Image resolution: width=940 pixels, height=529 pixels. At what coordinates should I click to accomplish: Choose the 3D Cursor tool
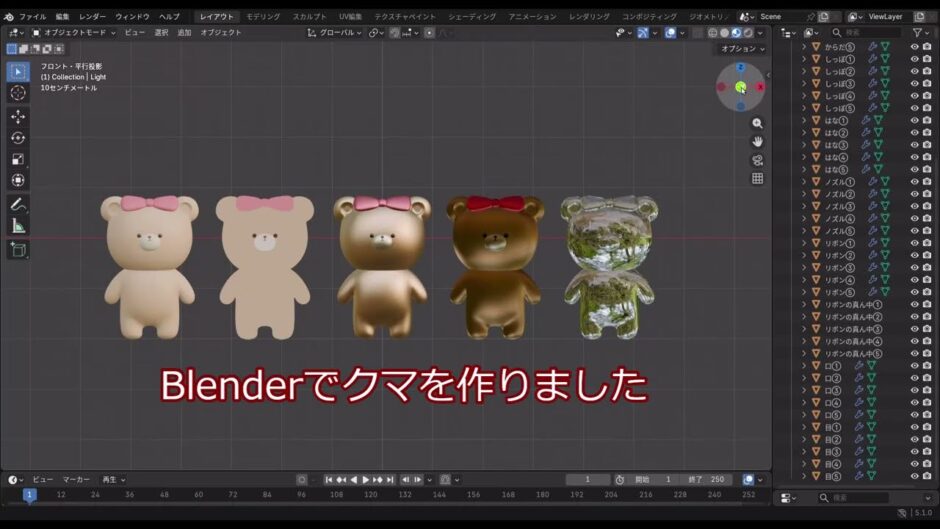point(18,93)
